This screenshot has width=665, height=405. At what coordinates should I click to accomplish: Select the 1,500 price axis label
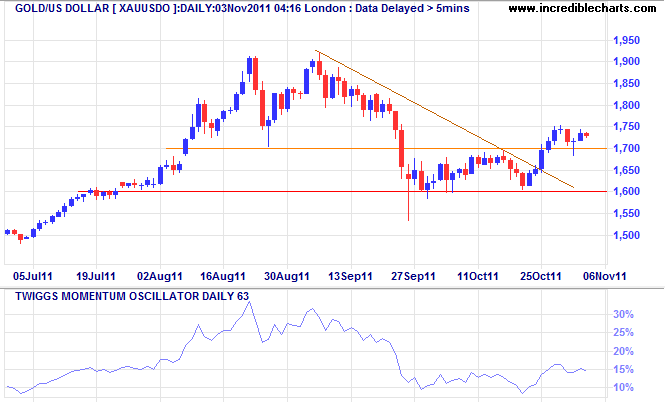pos(626,235)
